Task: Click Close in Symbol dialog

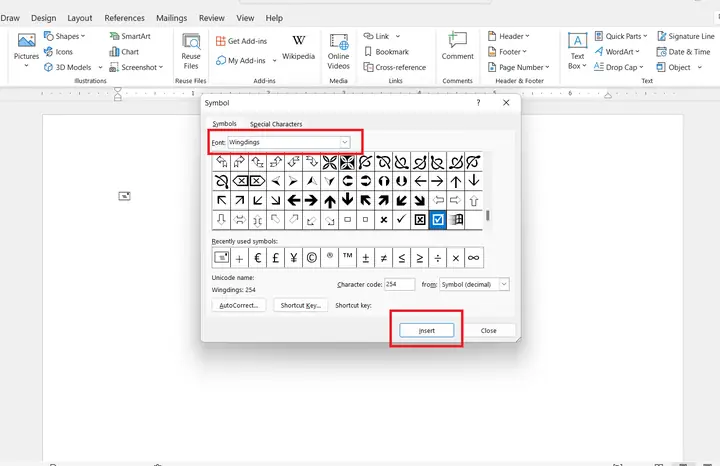Action: [489, 331]
